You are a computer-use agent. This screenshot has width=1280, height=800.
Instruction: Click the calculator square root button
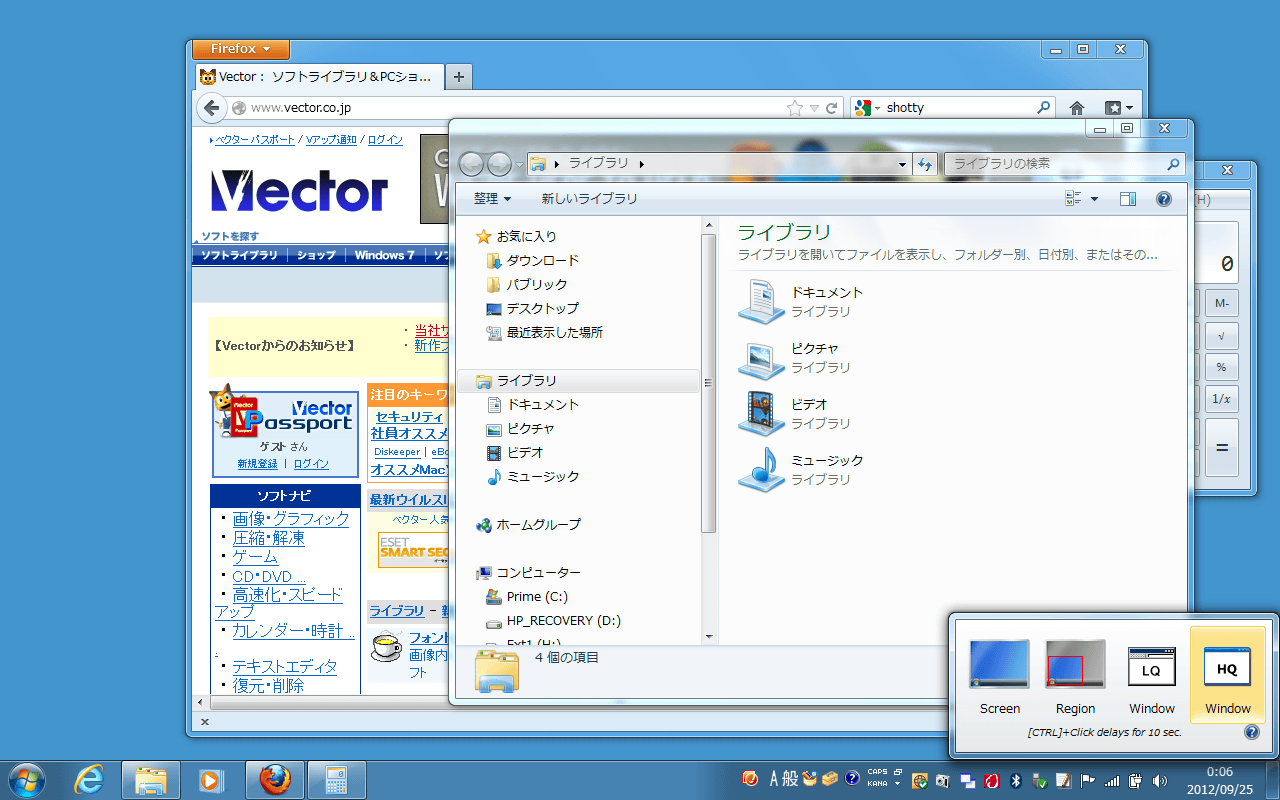pyautogui.click(x=1221, y=335)
